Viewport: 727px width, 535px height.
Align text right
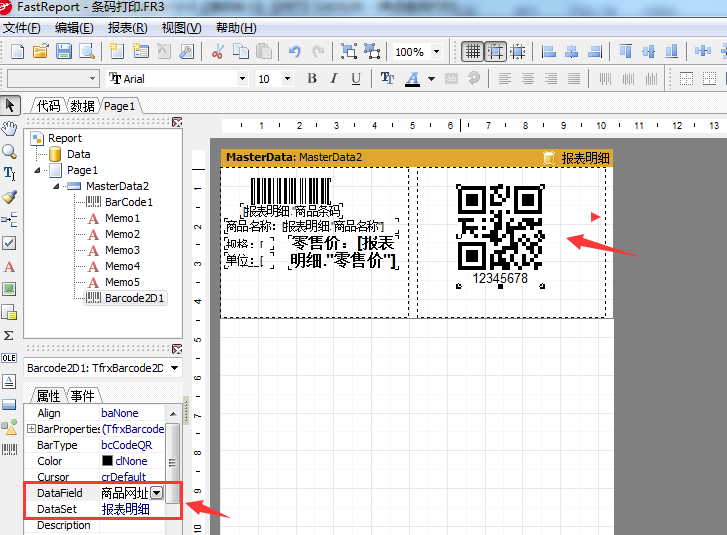coord(551,79)
